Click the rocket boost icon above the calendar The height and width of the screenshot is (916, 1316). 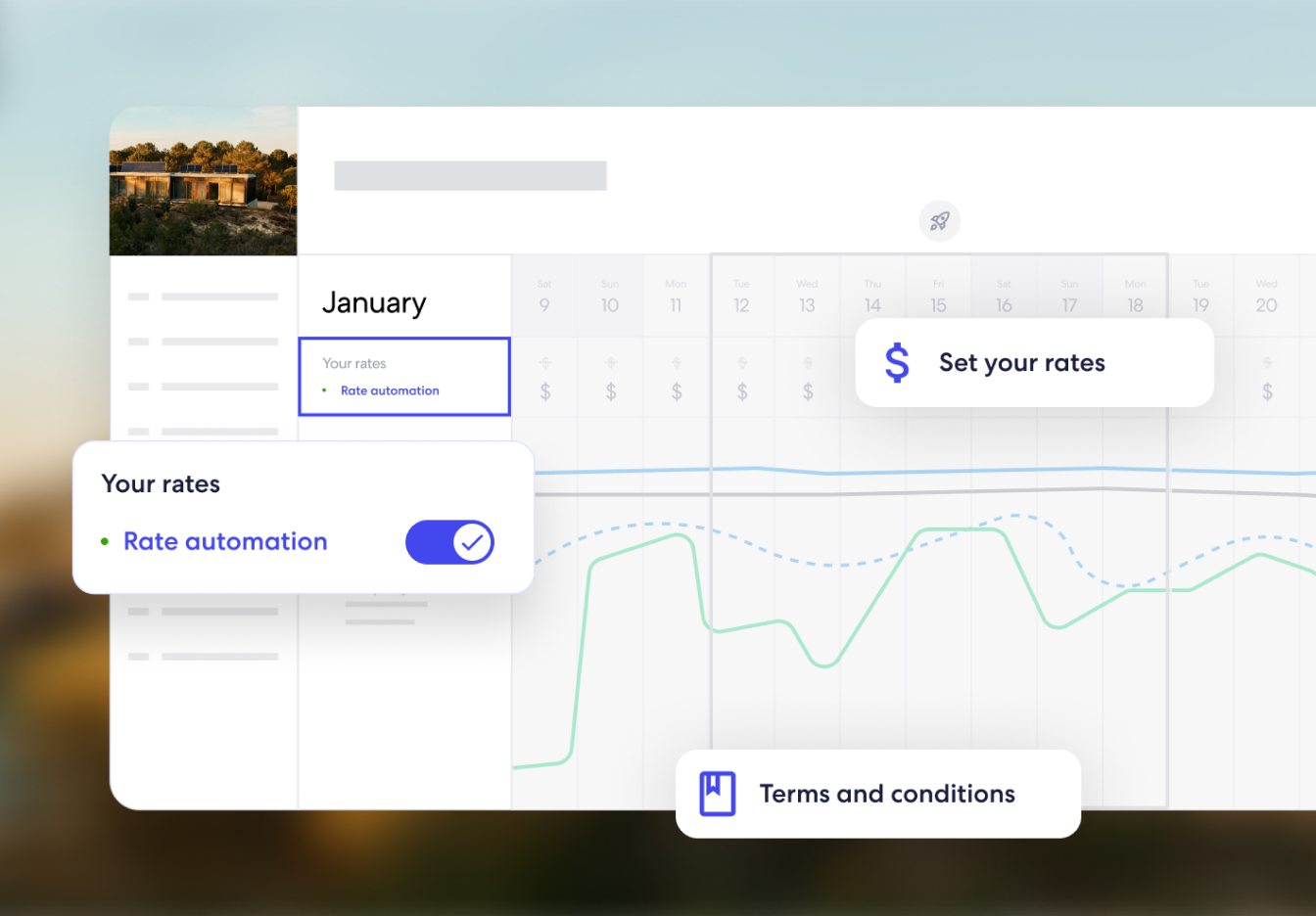(x=939, y=221)
